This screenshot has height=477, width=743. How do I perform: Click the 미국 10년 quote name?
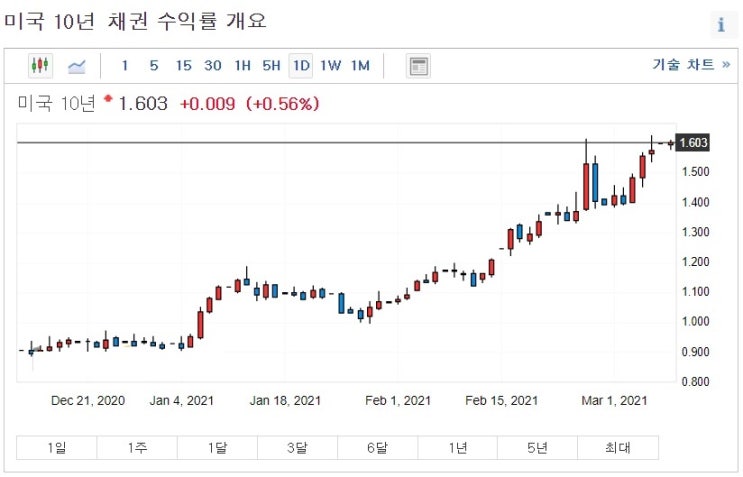click(x=56, y=103)
